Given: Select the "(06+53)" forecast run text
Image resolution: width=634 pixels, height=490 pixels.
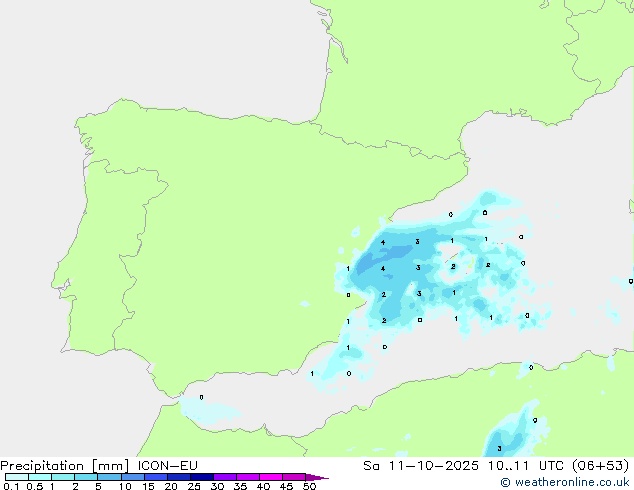Looking at the screenshot, I should pyautogui.click(x=600, y=465).
